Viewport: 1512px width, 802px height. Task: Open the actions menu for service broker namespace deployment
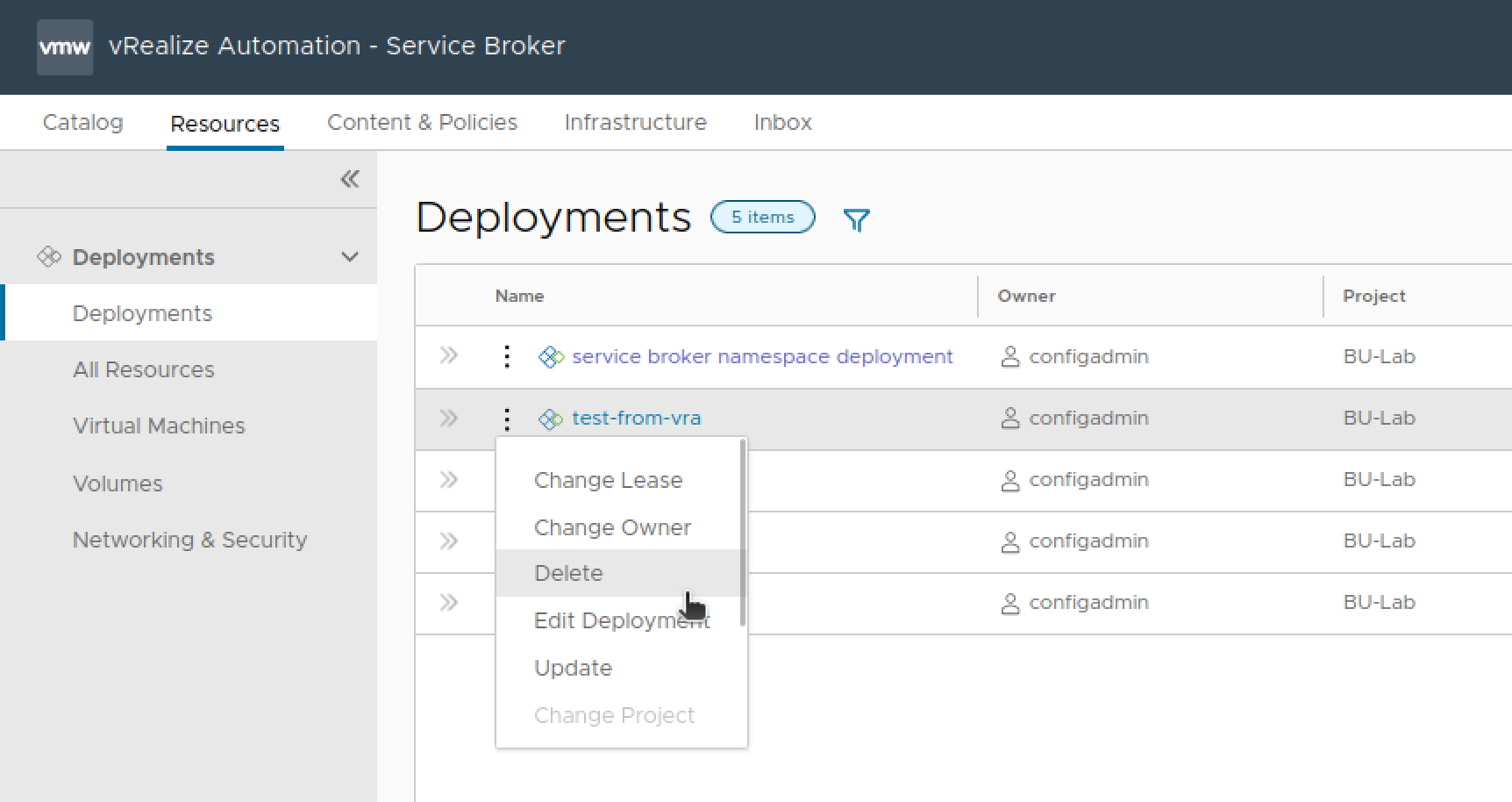point(506,356)
